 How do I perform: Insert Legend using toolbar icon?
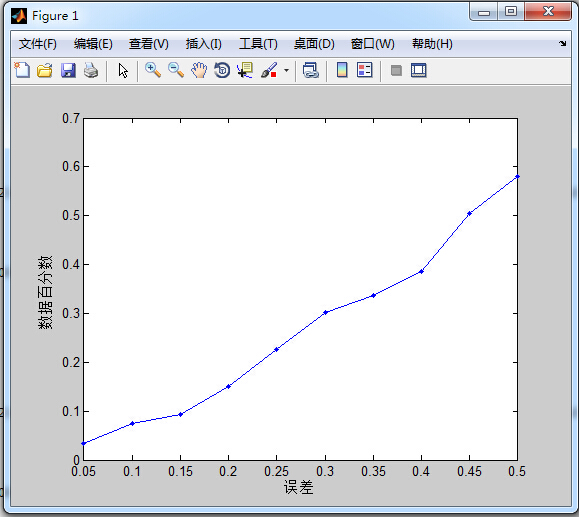pos(364,70)
